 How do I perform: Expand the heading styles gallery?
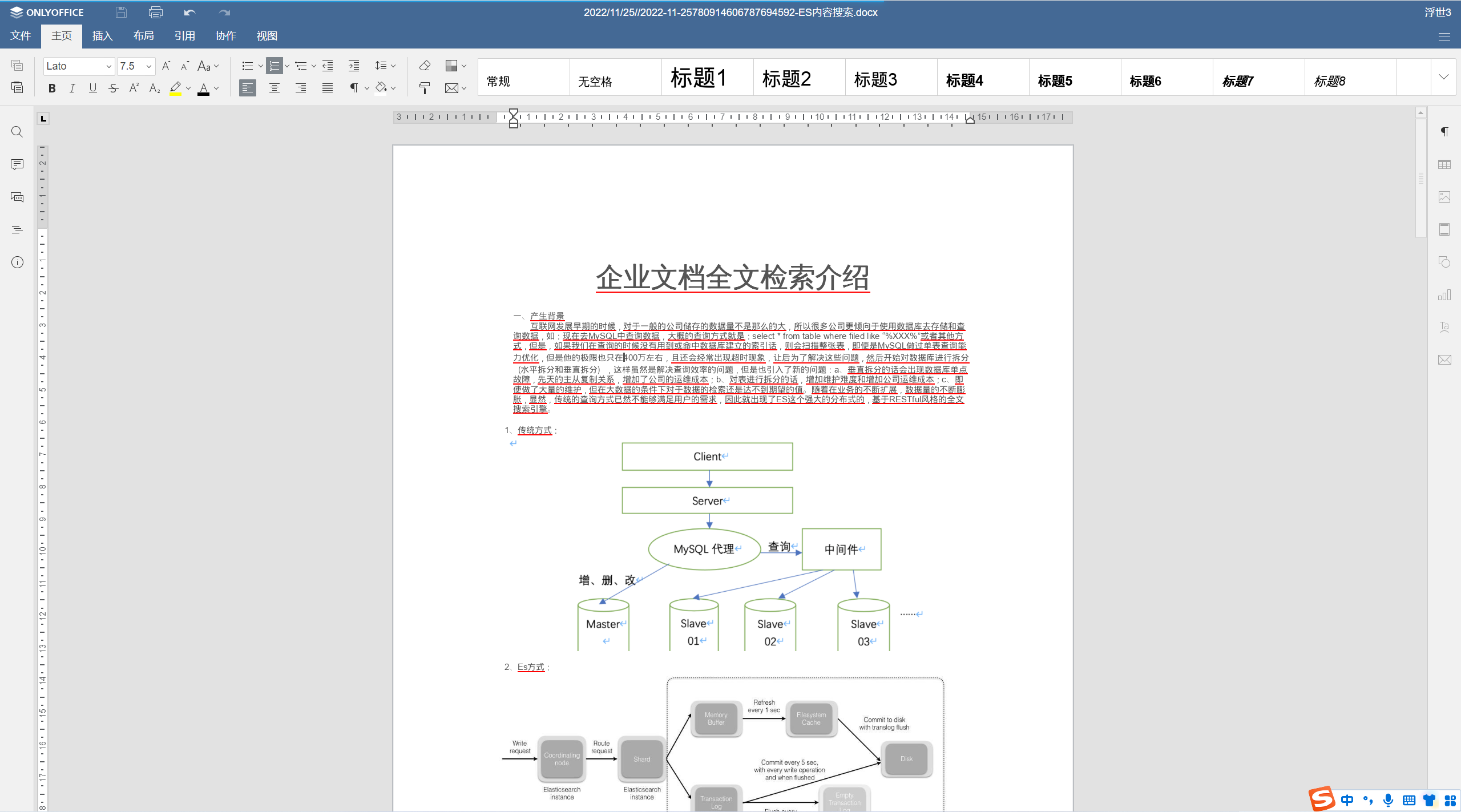[1444, 77]
